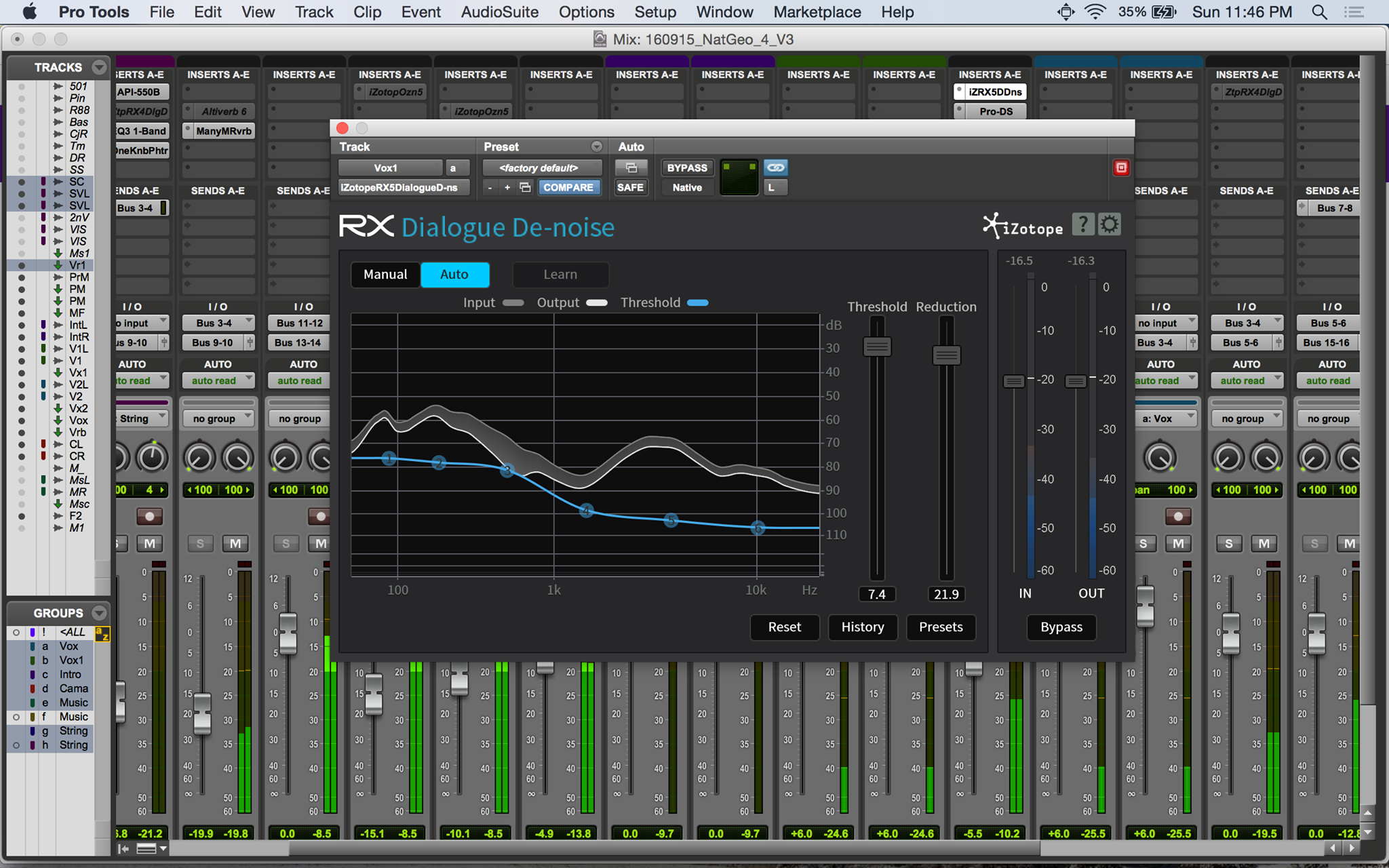
Task: Click the Reduction value field 21.9
Action: [946, 594]
